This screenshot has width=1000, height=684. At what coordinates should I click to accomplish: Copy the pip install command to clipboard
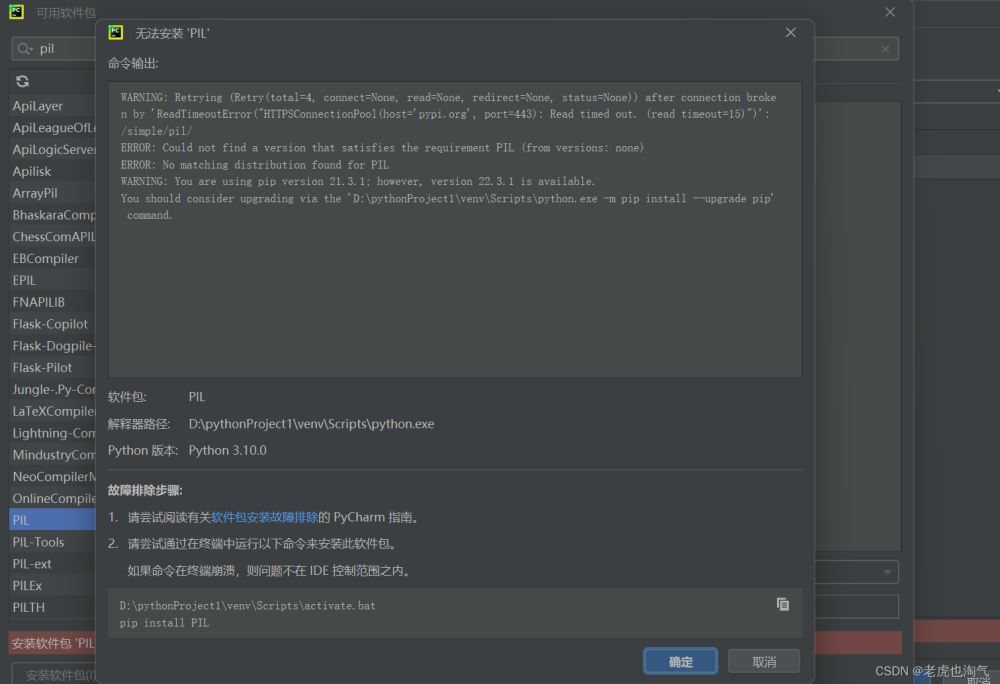[783, 604]
